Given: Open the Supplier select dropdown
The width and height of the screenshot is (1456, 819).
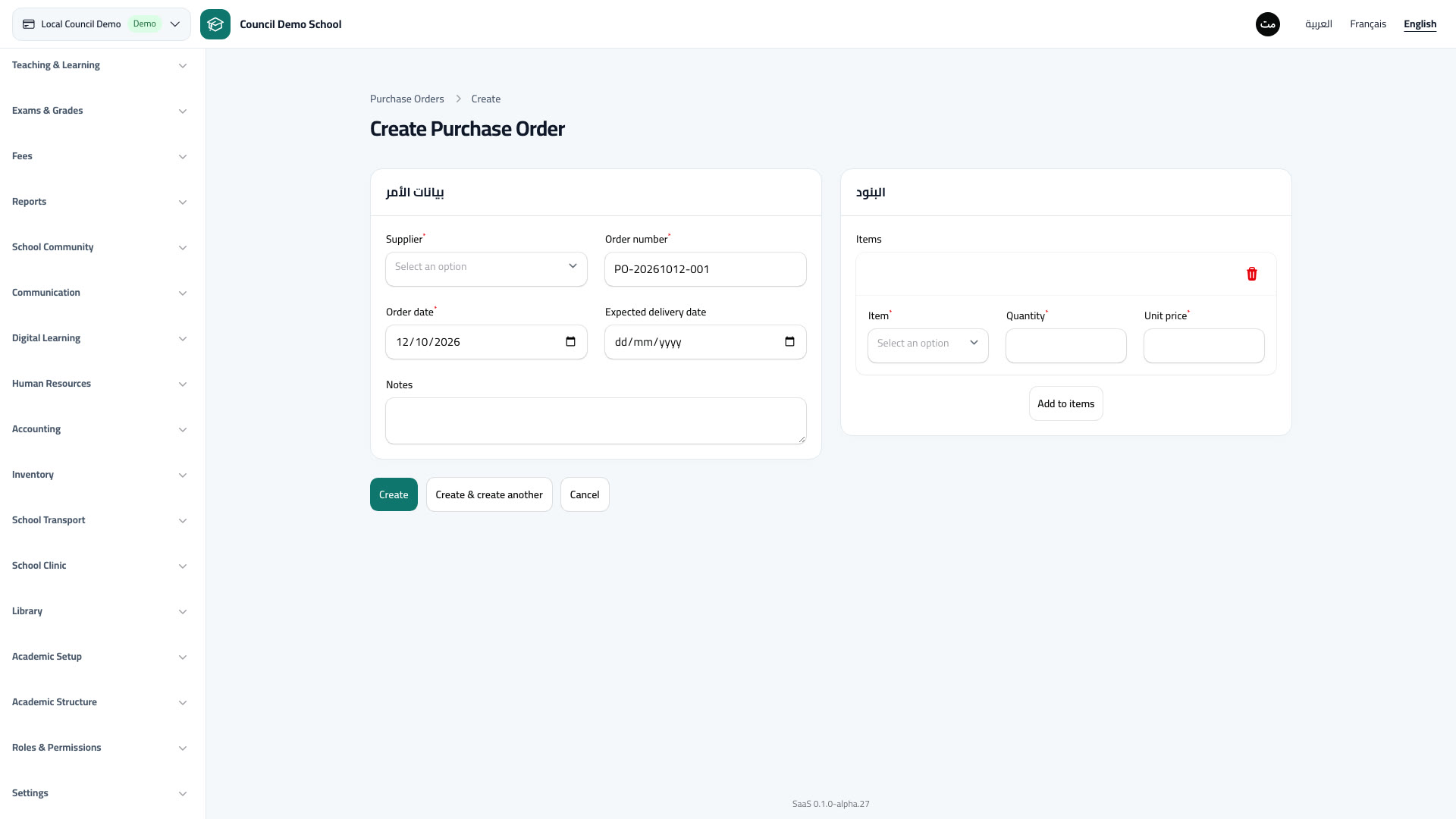Looking at the screenshot, I should (x=486, y=269).
